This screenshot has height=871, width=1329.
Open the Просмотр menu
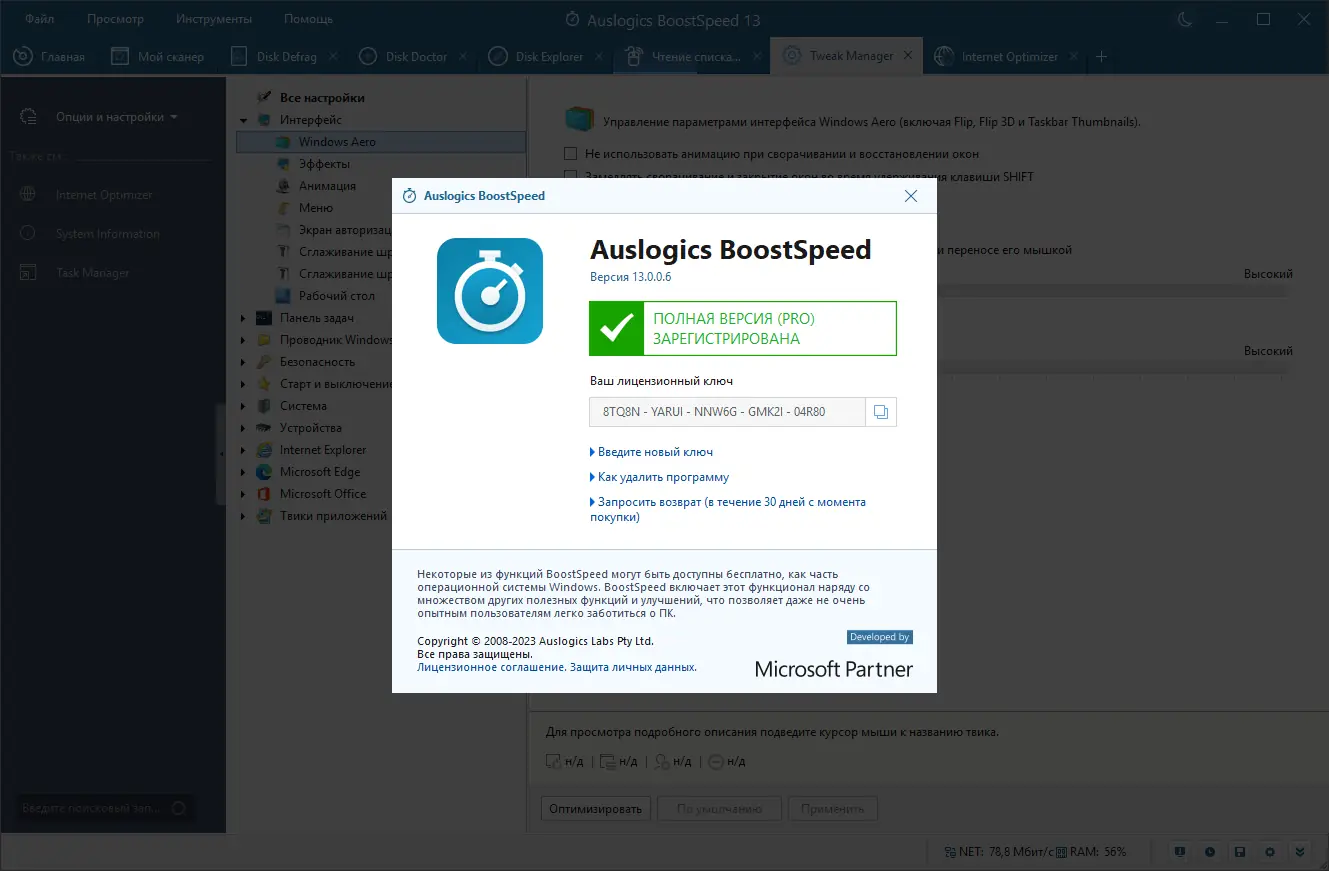115,19
